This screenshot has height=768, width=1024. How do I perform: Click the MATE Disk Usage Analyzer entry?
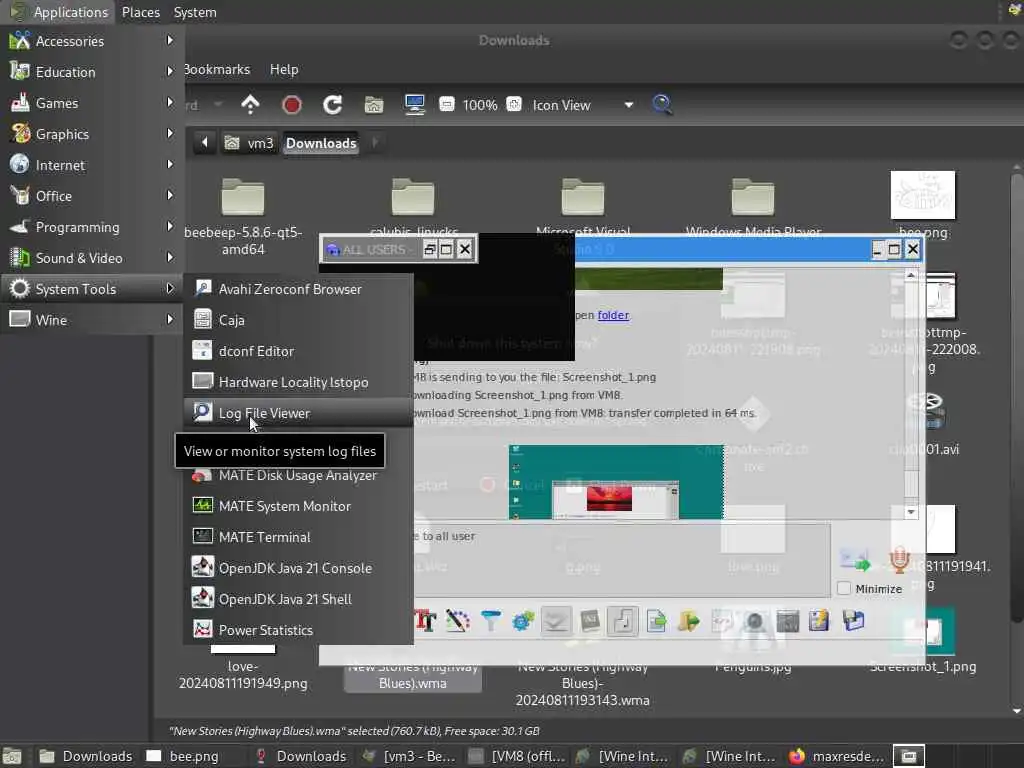click(298, 475)
